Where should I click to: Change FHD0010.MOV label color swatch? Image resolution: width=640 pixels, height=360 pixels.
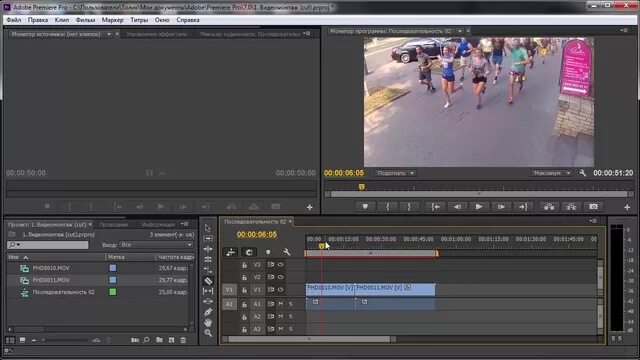[113, 268]
